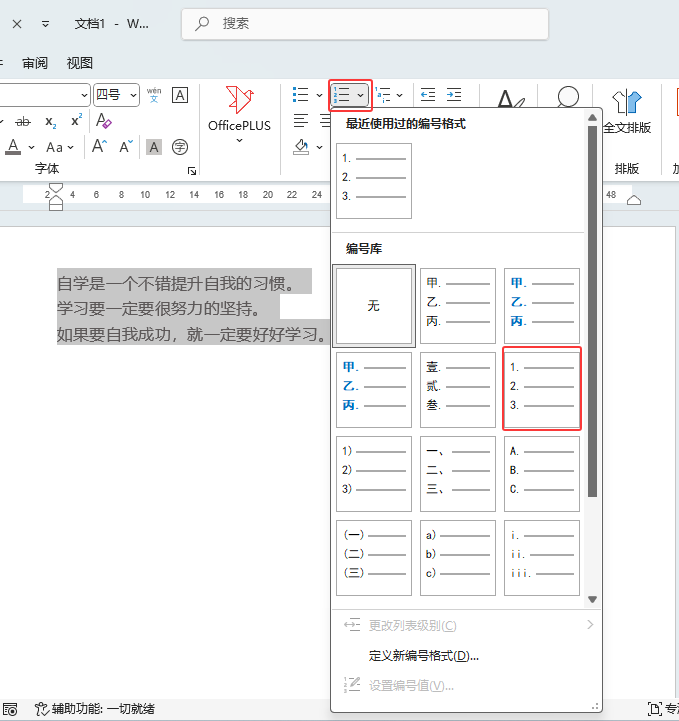The image size is (679, 721).
Task: Select the 无 numbering option
Action: [x=374, y=306]
